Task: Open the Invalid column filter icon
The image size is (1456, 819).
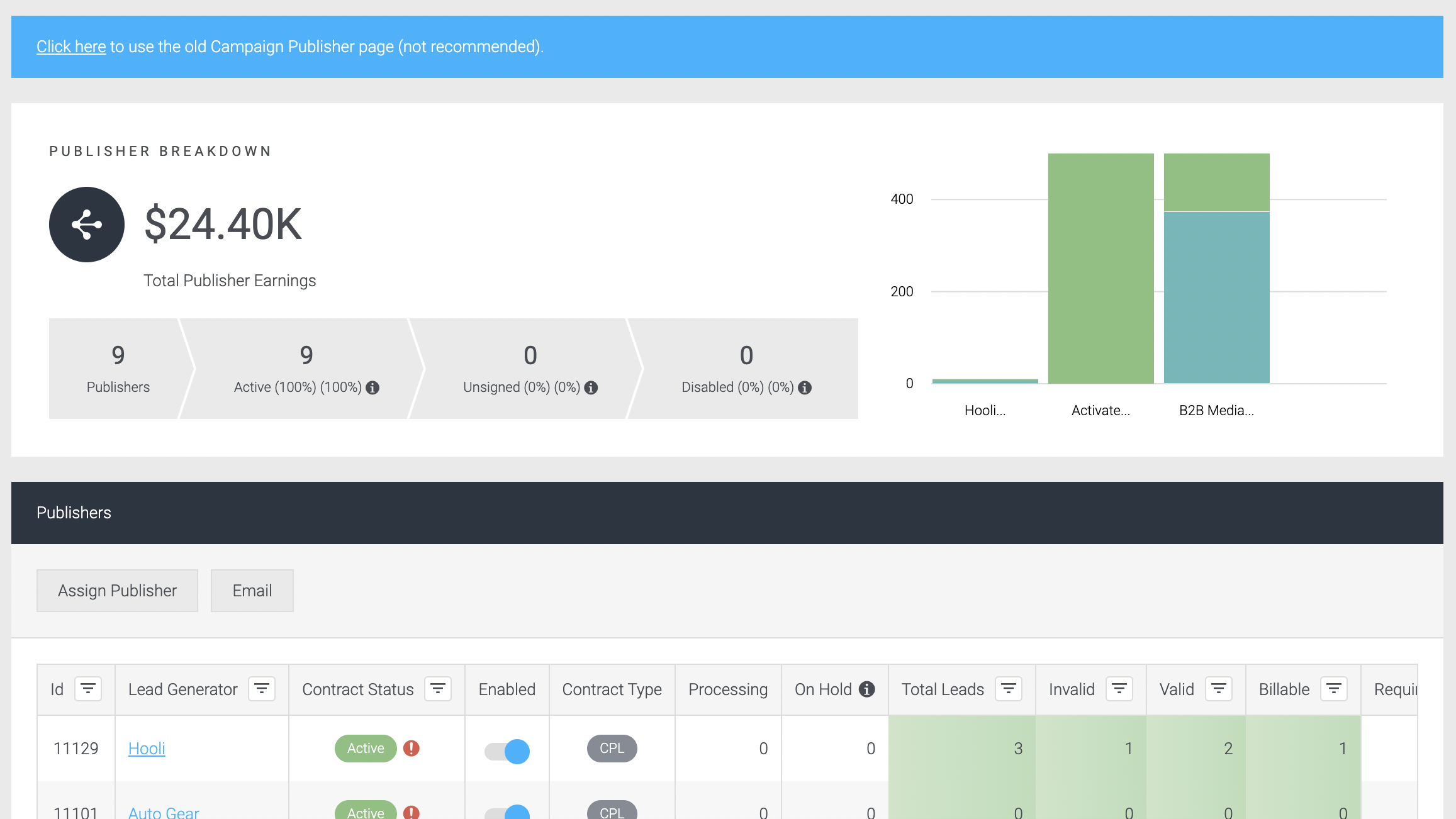Action: click(x=1119, y=689)
